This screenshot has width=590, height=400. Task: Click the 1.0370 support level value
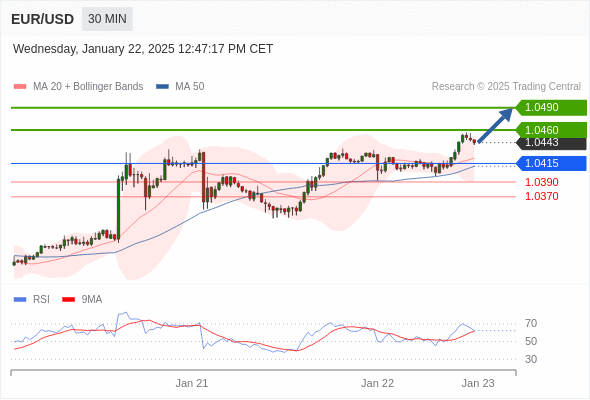(x=542, y=196)
